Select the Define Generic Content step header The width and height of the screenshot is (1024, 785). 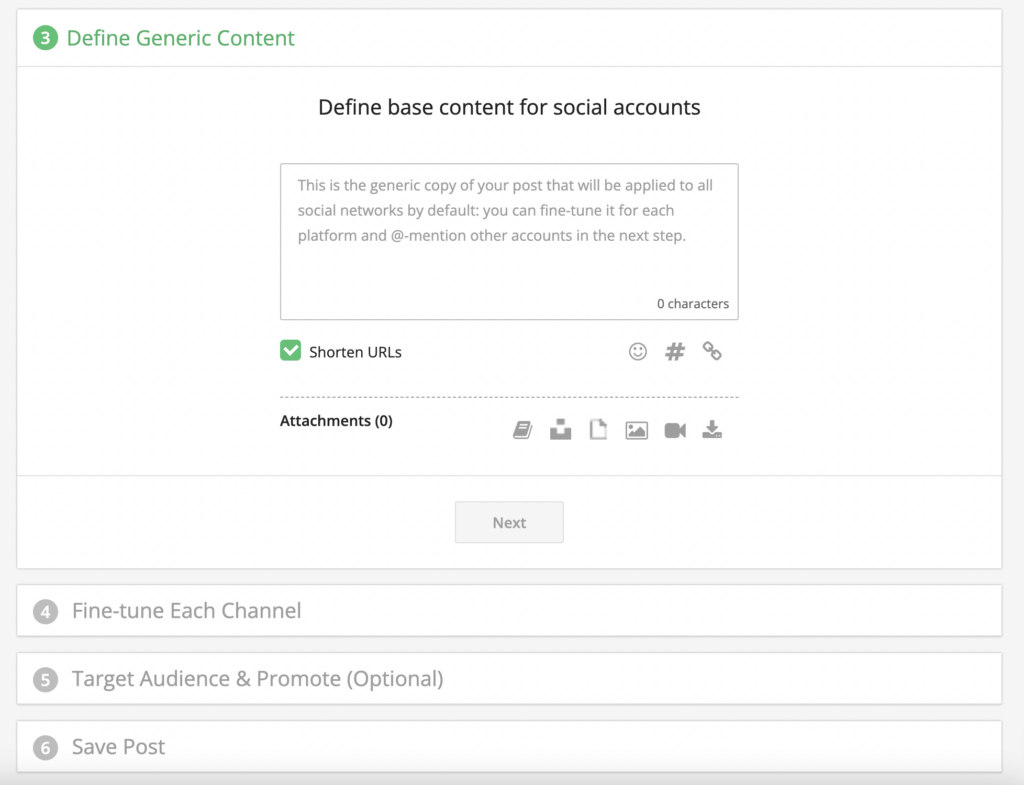click(x=181, y=38)
